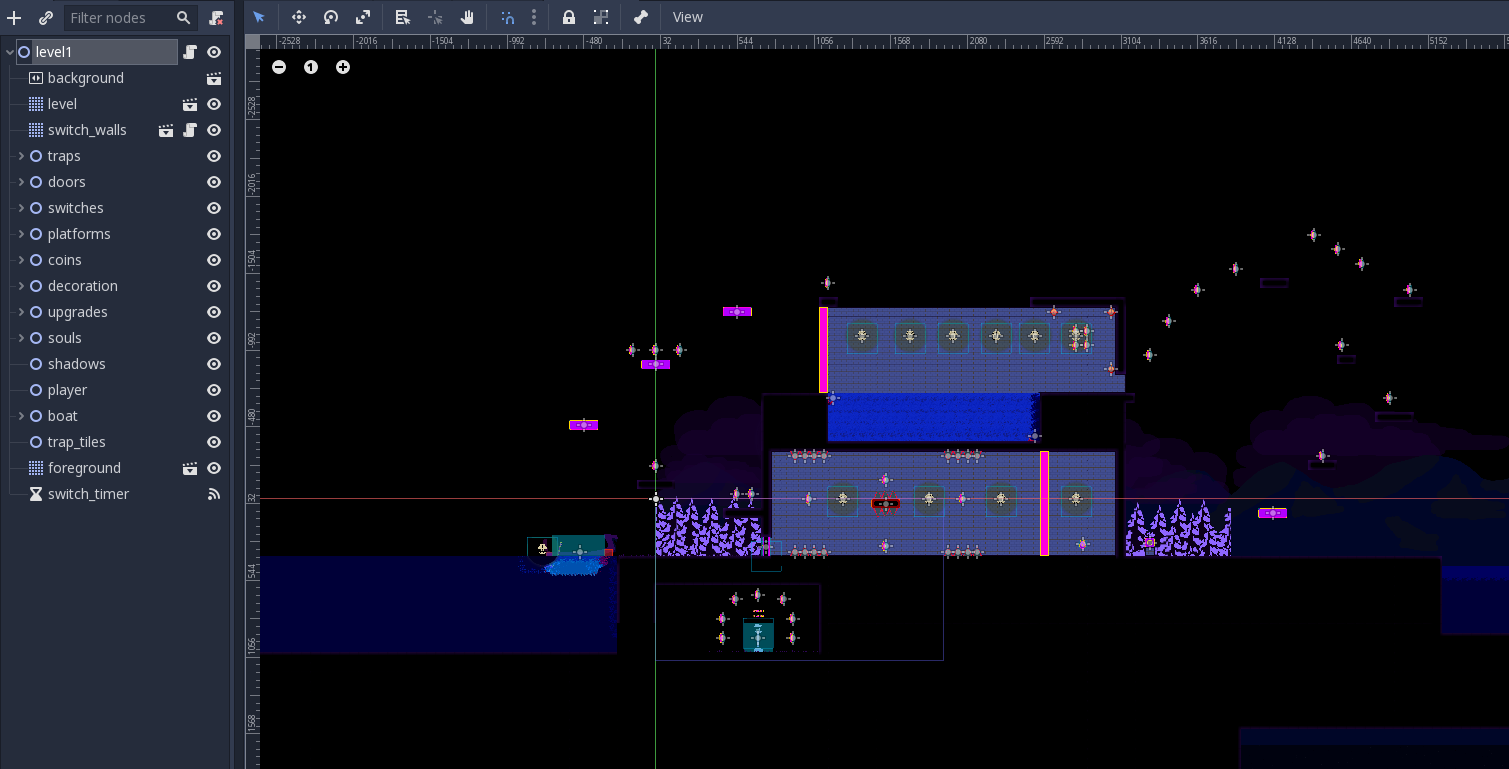Image resolution: width=1509 pixels, height=769 pixels.
Task: Toggle visibility of the player node
Action: click(x=214, y=390)
